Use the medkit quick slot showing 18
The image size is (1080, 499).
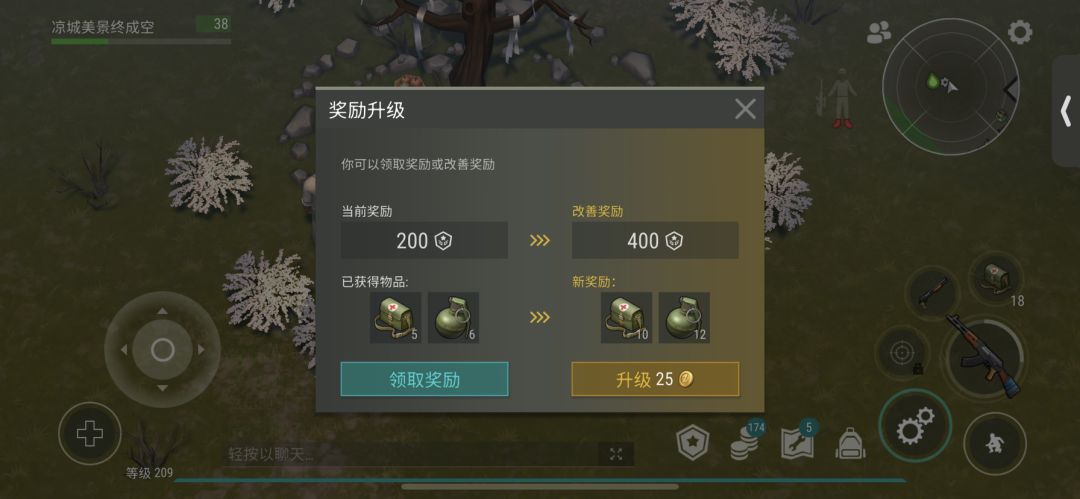pos(996,277)
